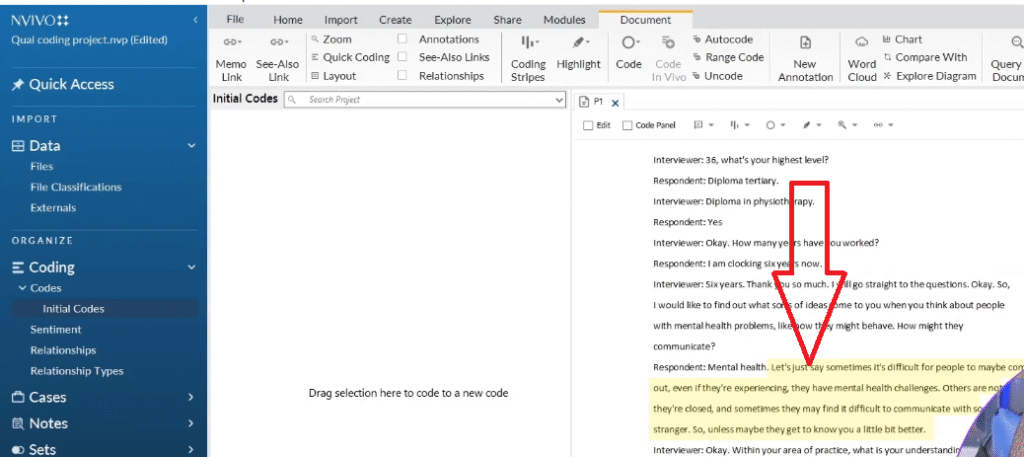Enable the Code Panel checkbox

tap(627, 126)
